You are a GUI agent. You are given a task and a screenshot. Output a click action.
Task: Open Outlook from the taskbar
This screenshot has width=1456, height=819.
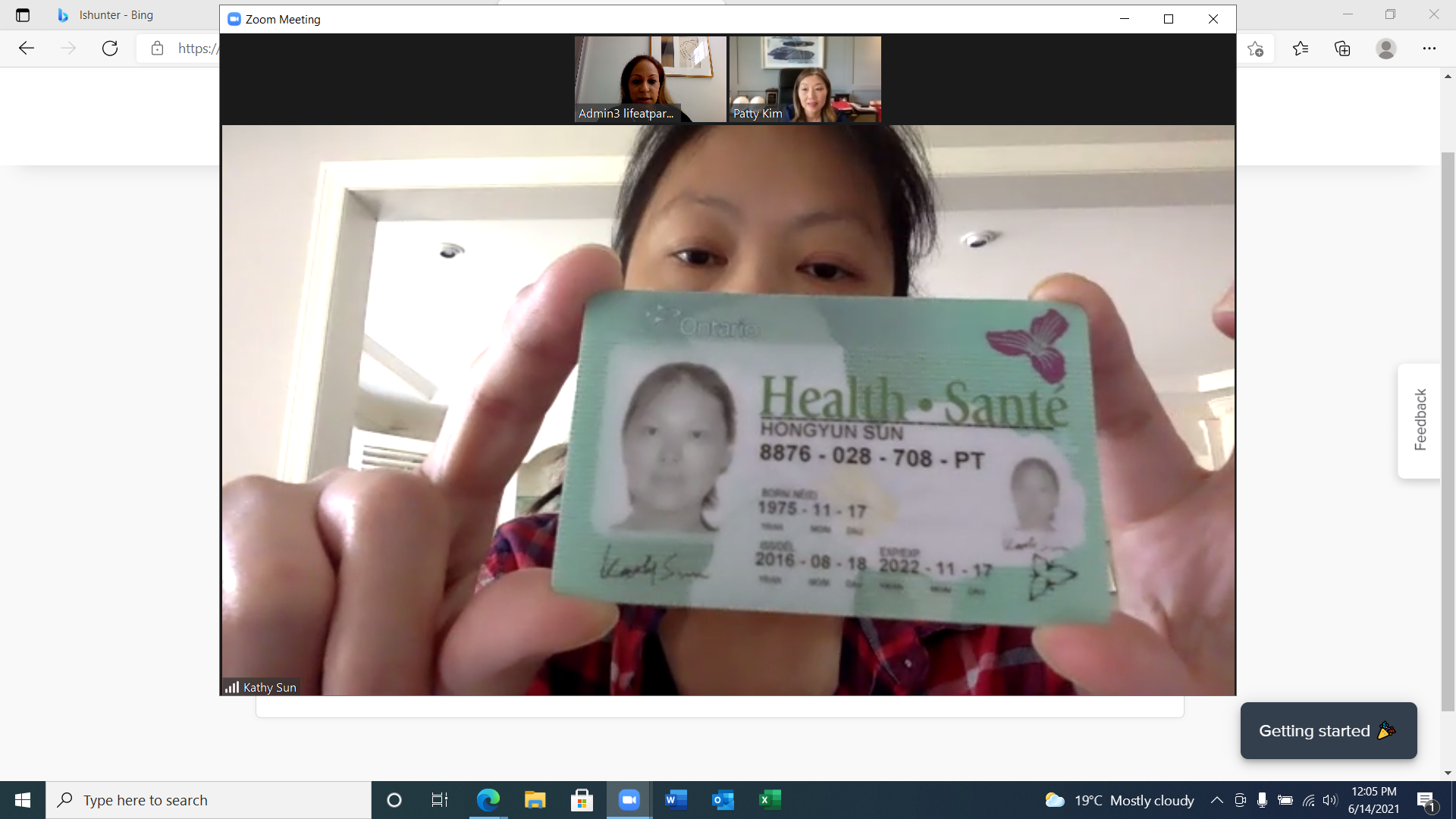(x=723, y=800)
